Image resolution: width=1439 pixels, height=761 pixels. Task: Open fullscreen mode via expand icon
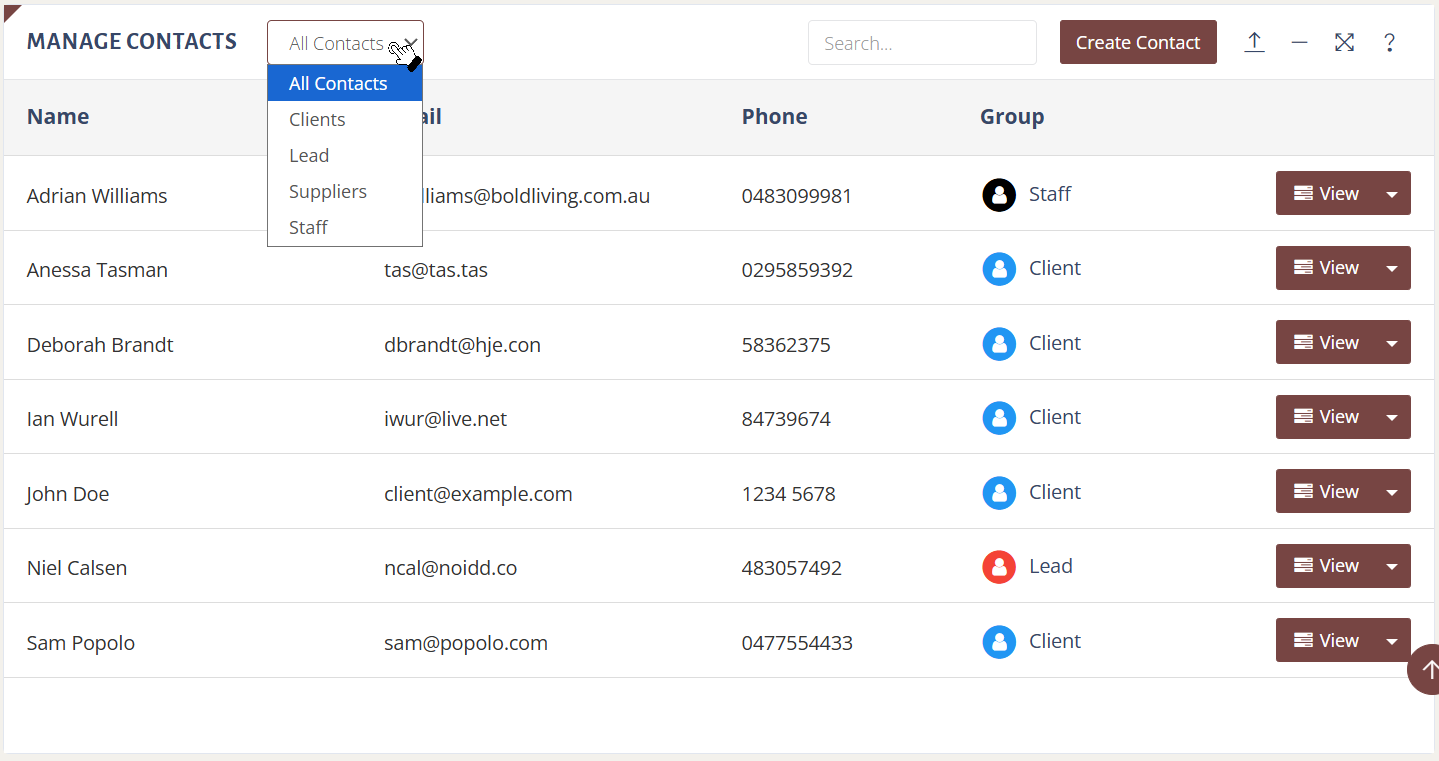coord(1344,42)
